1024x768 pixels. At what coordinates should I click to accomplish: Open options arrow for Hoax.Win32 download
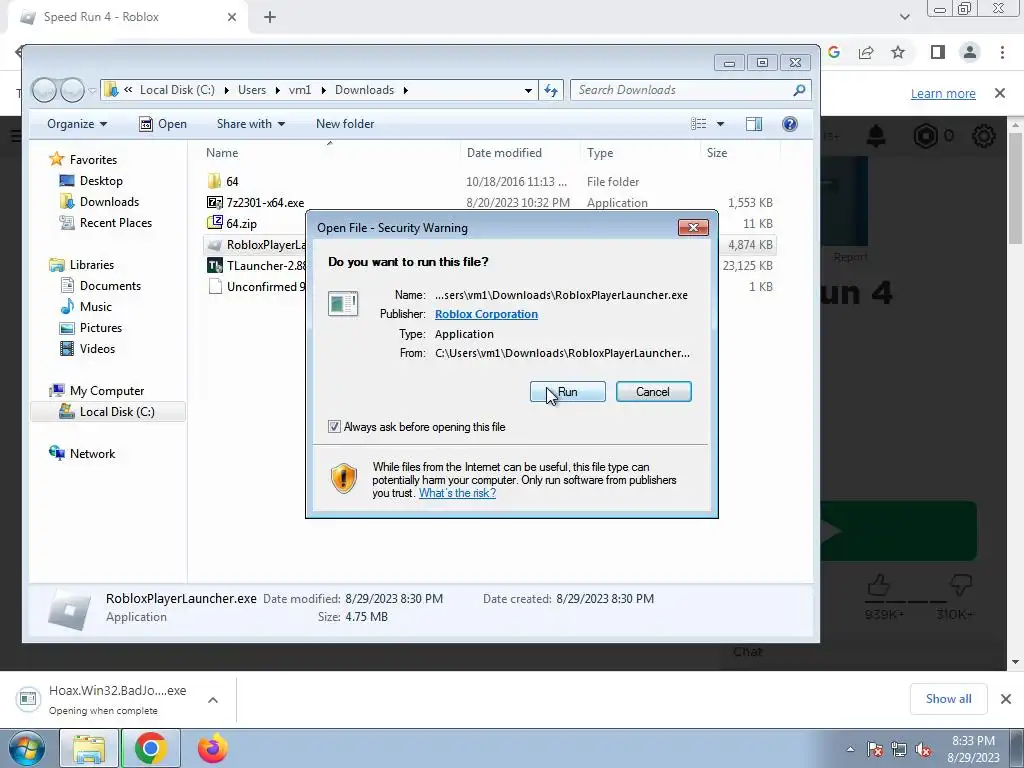tap(213, 700)
